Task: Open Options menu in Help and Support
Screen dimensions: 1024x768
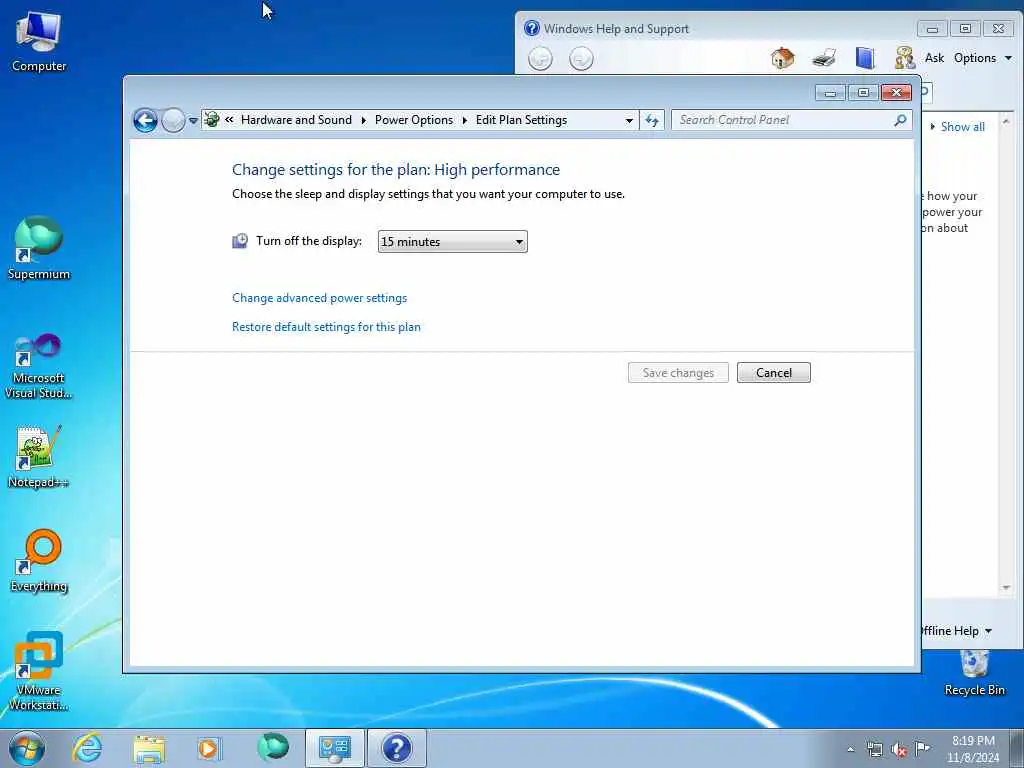Action: 983,58
